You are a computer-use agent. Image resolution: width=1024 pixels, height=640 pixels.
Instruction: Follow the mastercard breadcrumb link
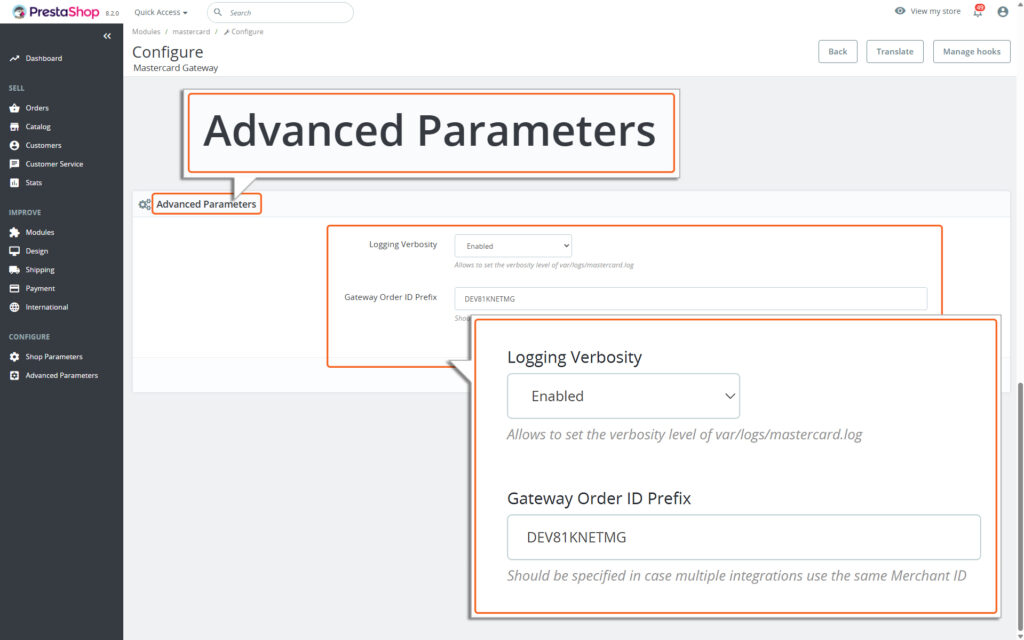tap(191, 31)
